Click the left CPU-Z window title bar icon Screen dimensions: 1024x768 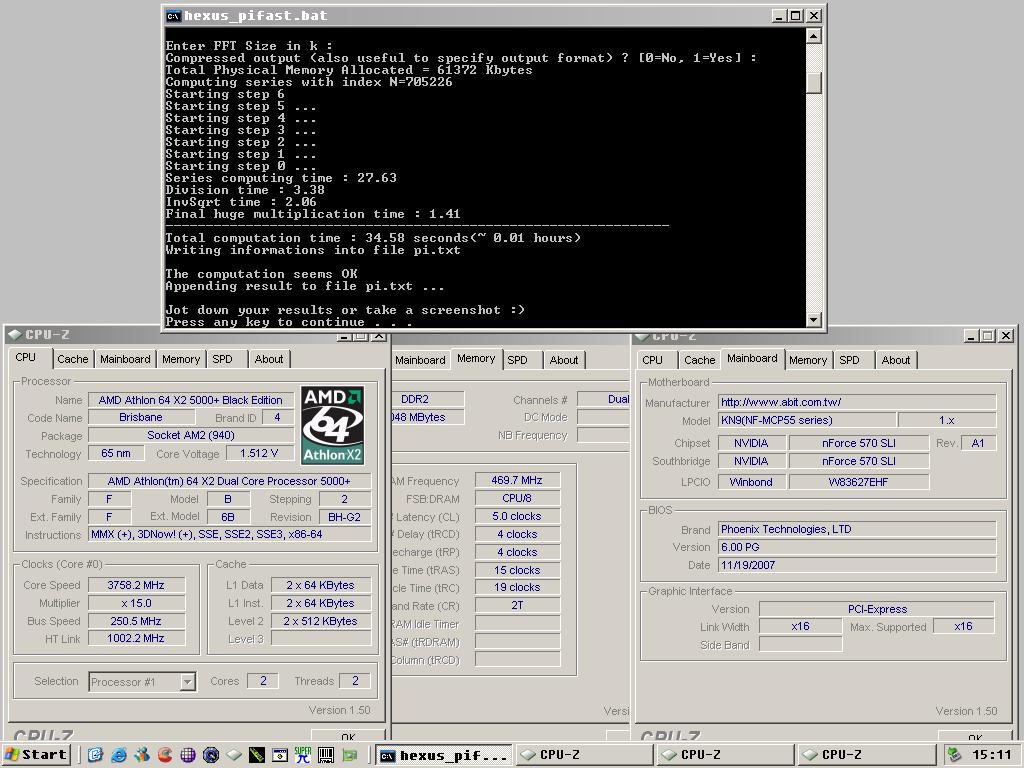tap(16, 335)
